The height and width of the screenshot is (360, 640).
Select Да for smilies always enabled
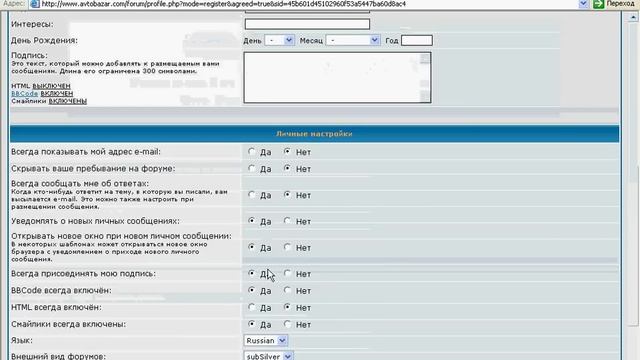251,324
